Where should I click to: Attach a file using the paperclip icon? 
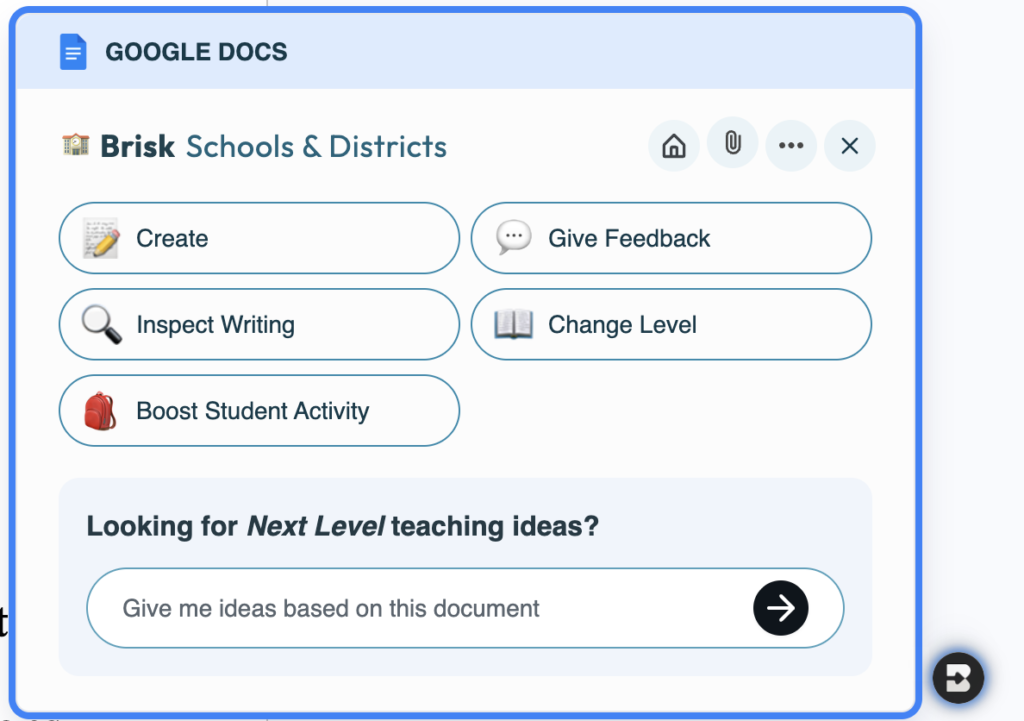pyautogui.click(x=732, y=144)
